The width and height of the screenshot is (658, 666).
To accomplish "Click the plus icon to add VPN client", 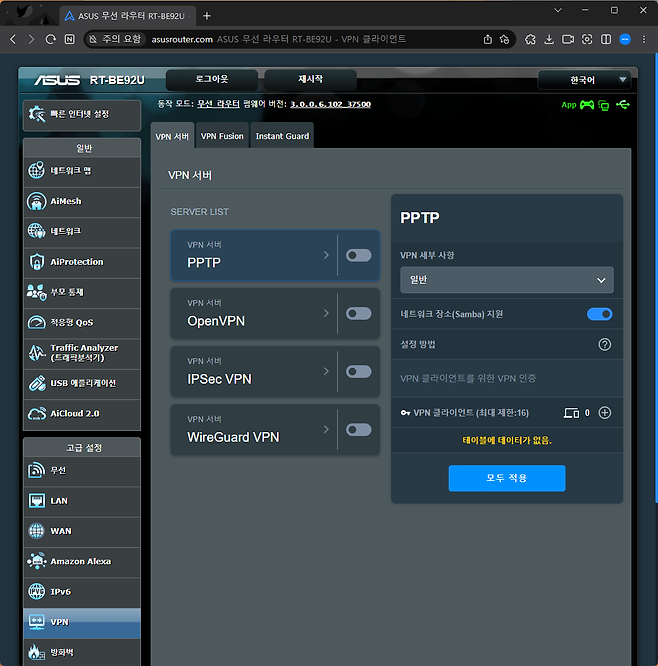I will 604,412.
